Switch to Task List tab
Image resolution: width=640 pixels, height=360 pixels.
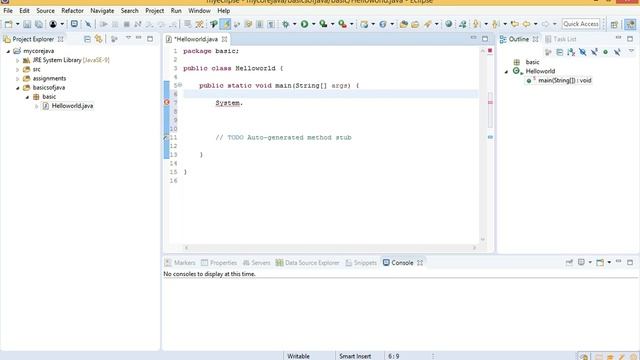click(560, 39)
